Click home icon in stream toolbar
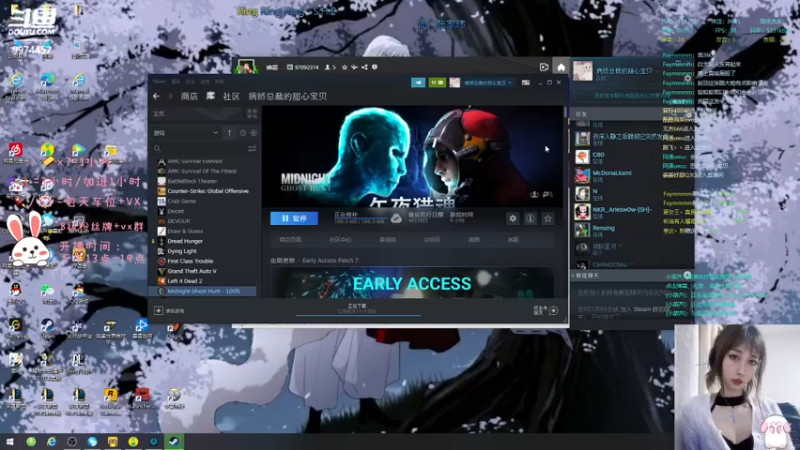800x450 pixels. pos(561,67)
